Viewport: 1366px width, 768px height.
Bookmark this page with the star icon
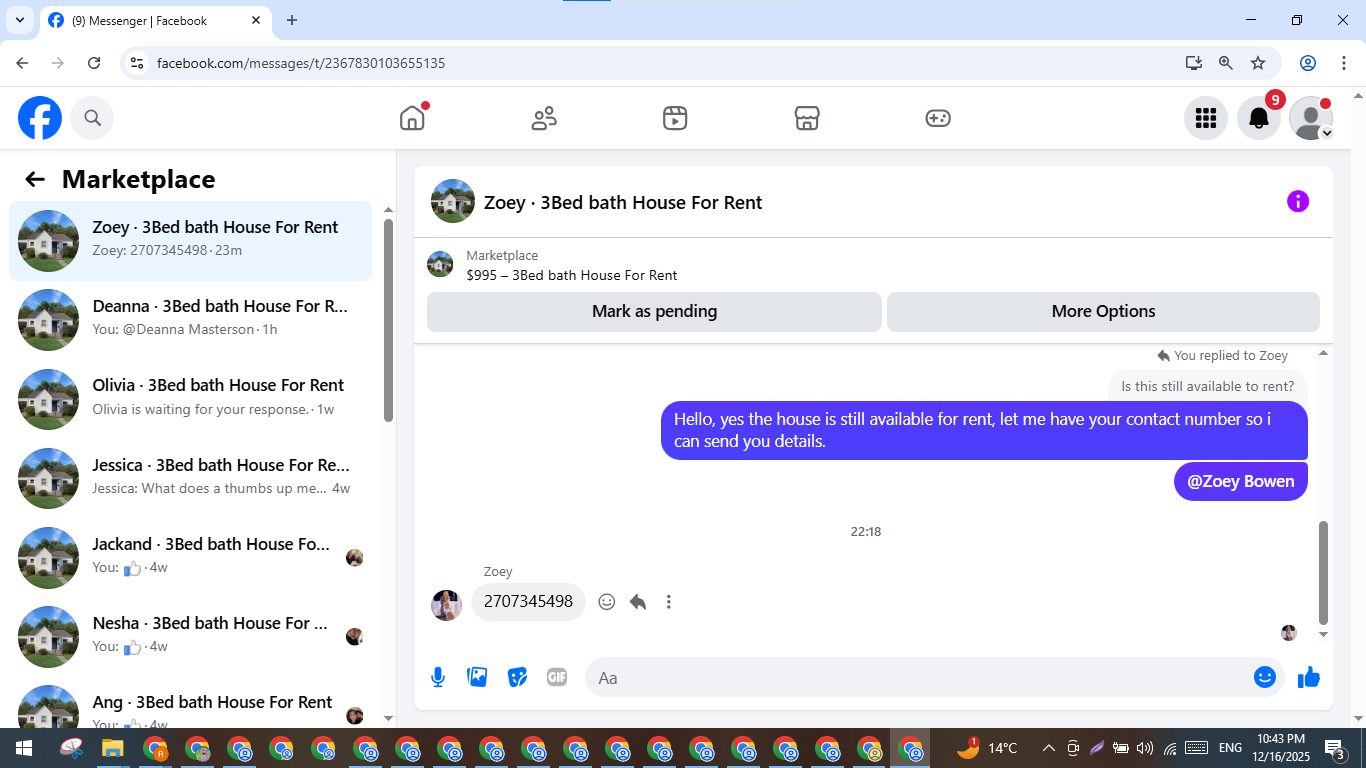1258,63
